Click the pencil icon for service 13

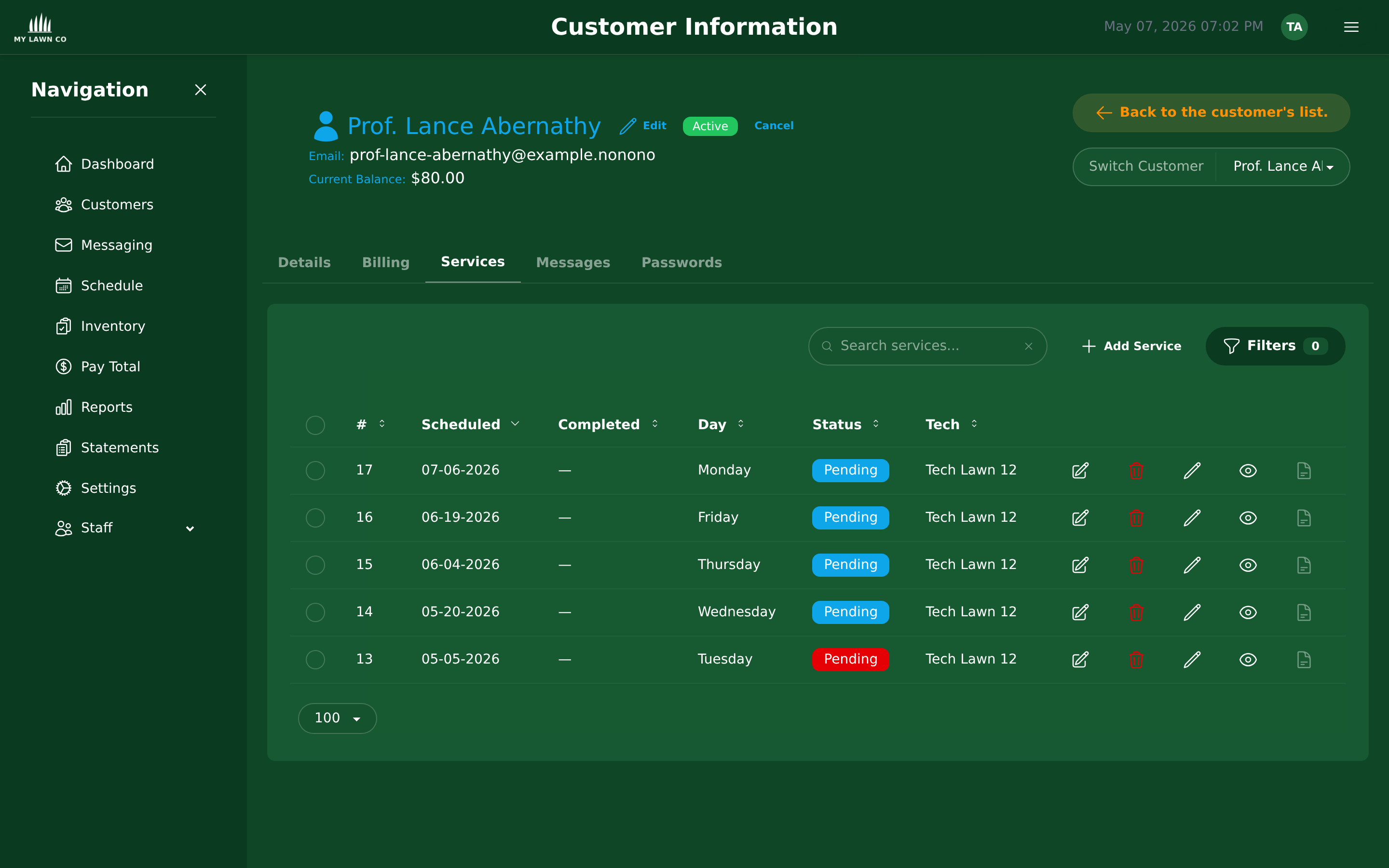pyautogui.click(x=1192, y=660)
